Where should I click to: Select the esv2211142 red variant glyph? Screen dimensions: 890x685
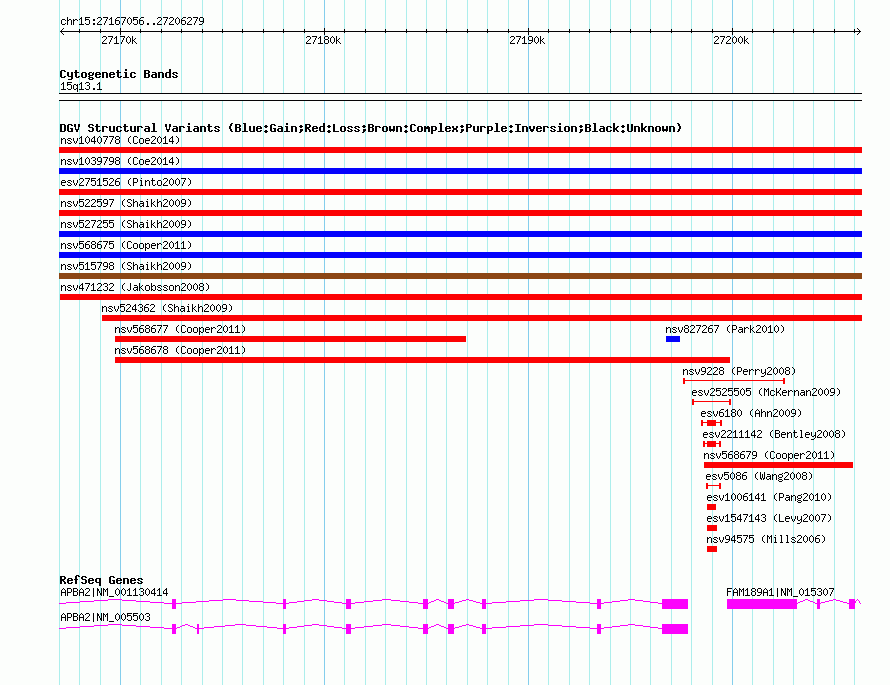(712, 444)
